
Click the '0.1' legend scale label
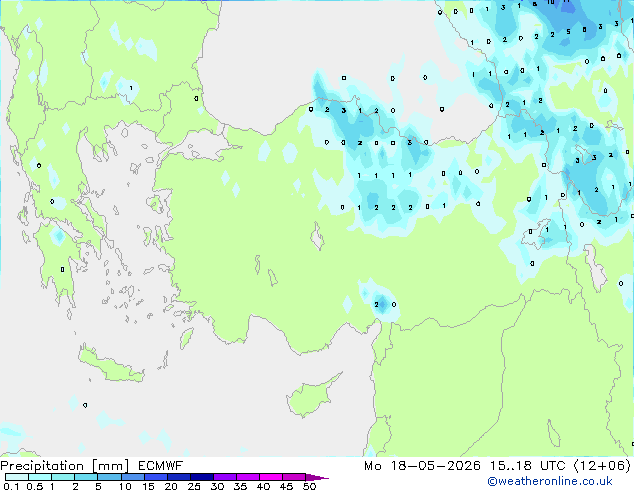[11, 486]
